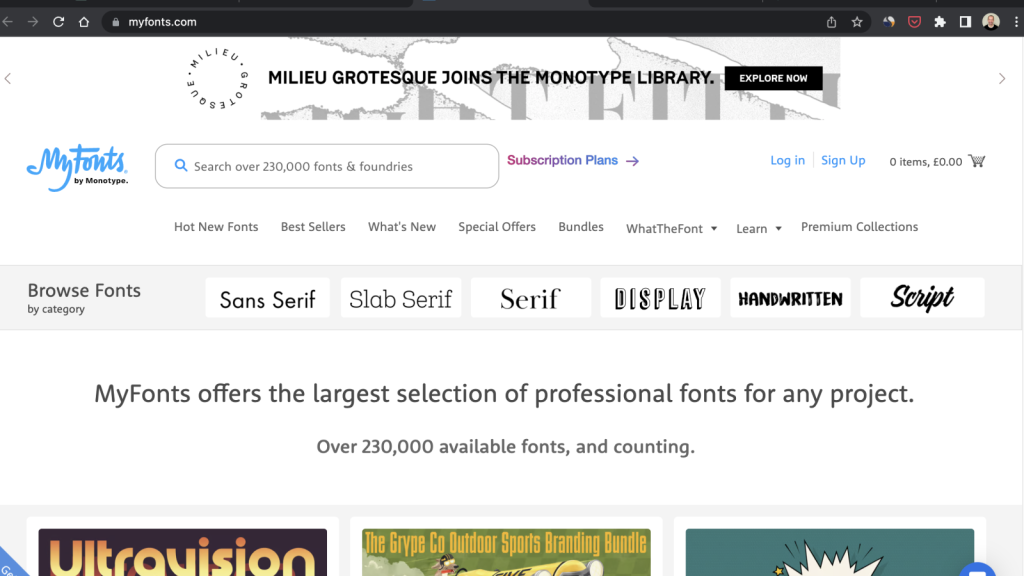Click the search magnifier icon in the search bar
Viewport: 1024px width, 576px height.
[181, 166]
